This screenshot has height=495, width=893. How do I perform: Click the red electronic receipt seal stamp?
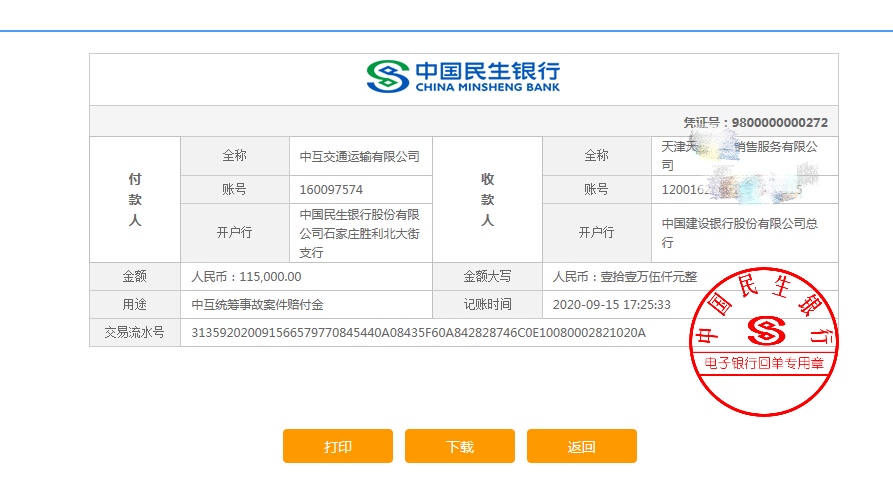pos(763,341)
